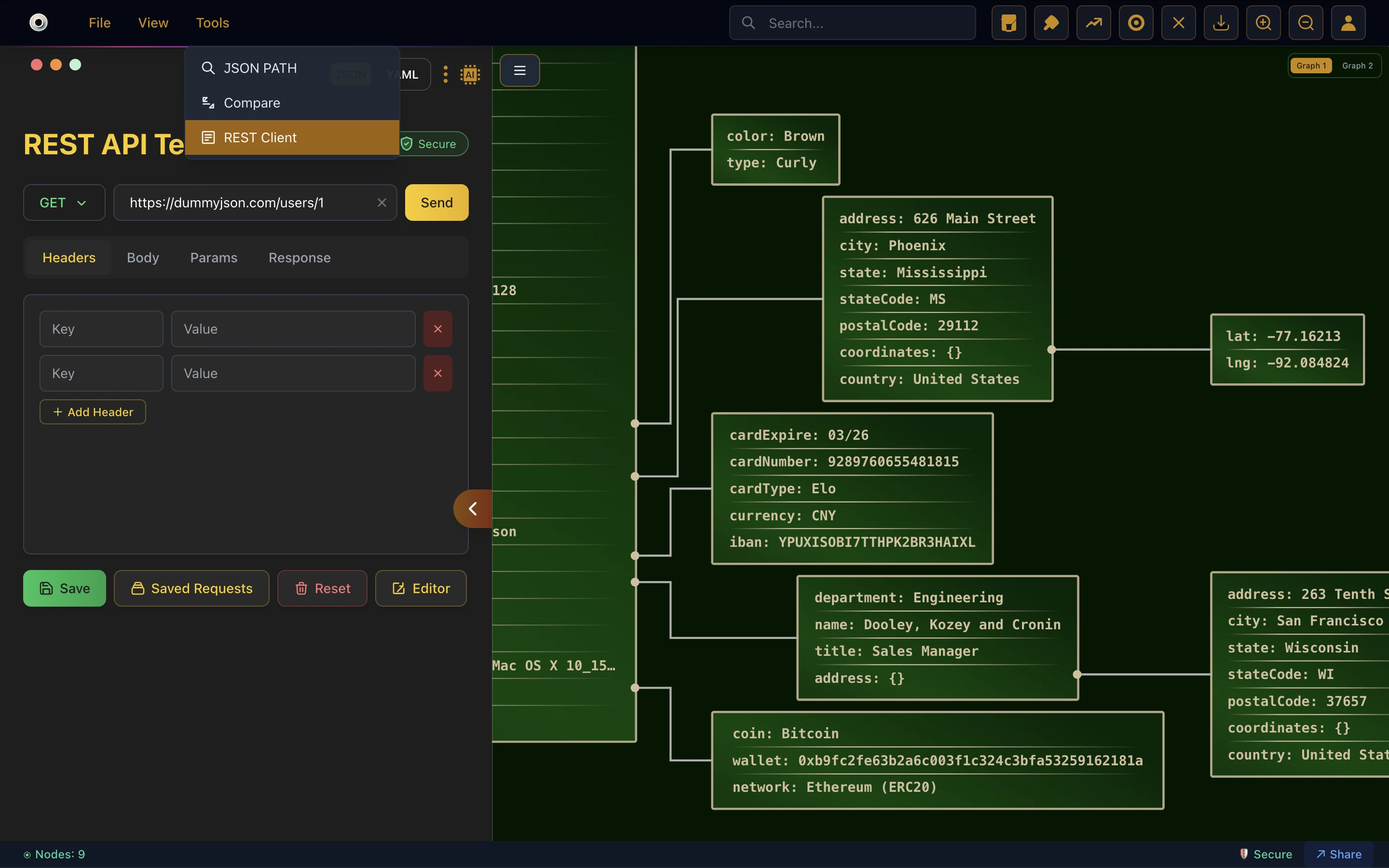Image resolution: width=1389 pixels, height=868 pixels.
Task: Open the View menu
Action: (153, 23)
